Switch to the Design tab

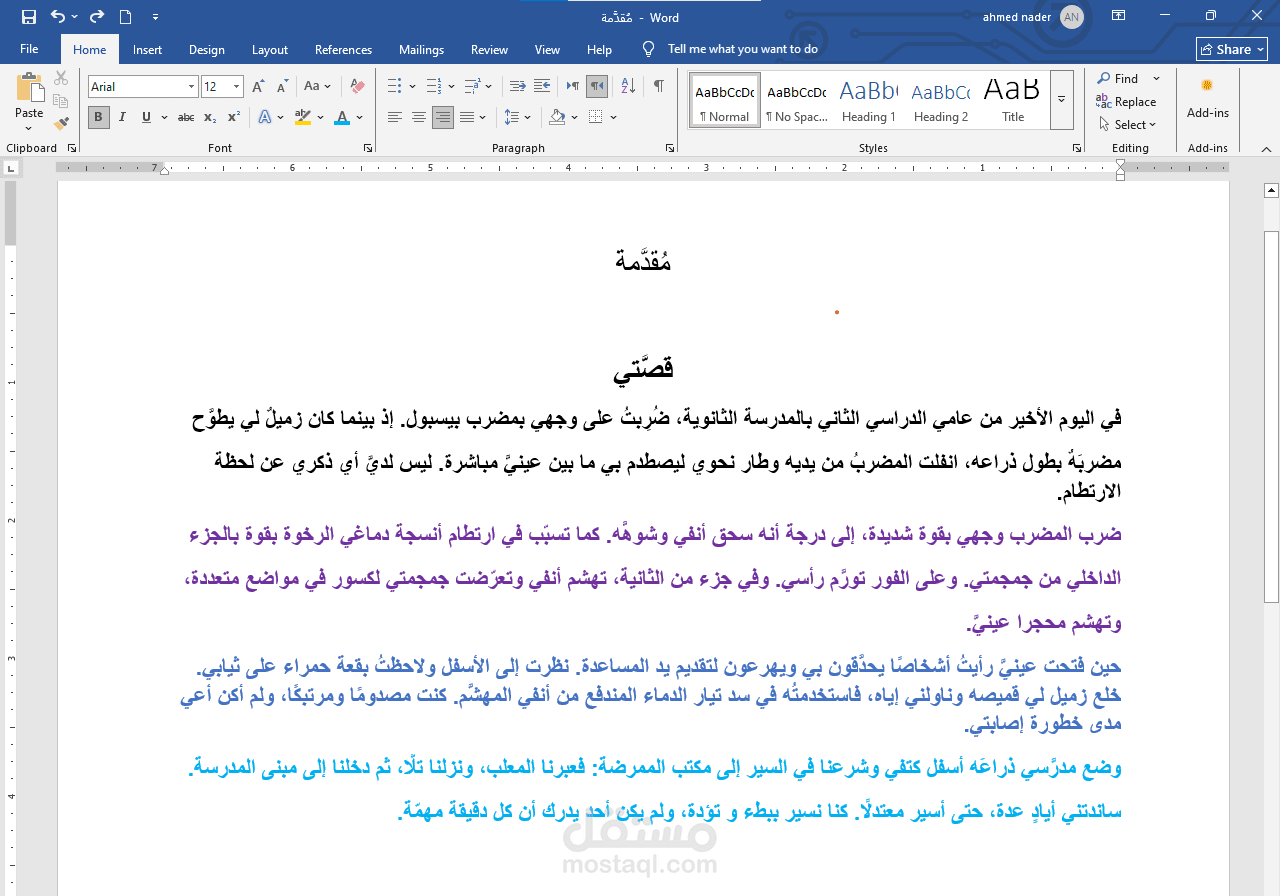[x=207, y=49]
